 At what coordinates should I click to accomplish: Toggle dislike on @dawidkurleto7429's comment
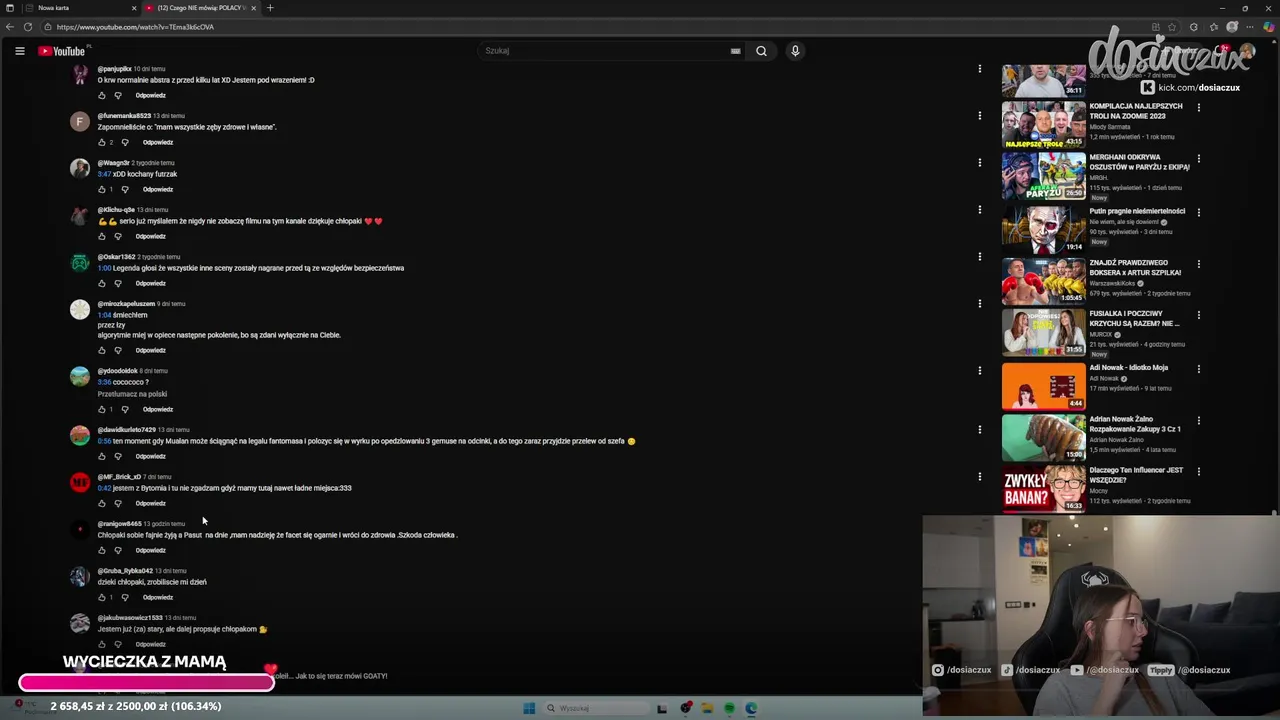click(x=117, y=457)
